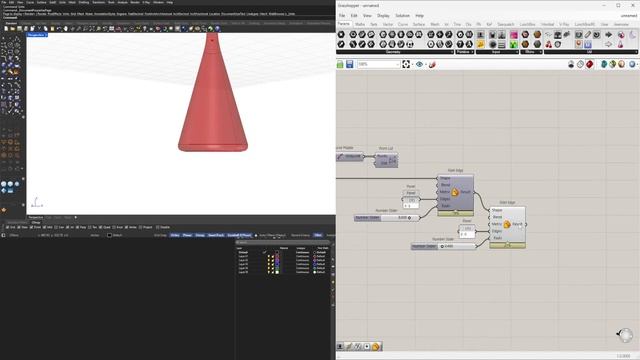Screen dimensions: 640x360
Task: Click the yellow icon in Params Input panel
Action: (480, 44)
